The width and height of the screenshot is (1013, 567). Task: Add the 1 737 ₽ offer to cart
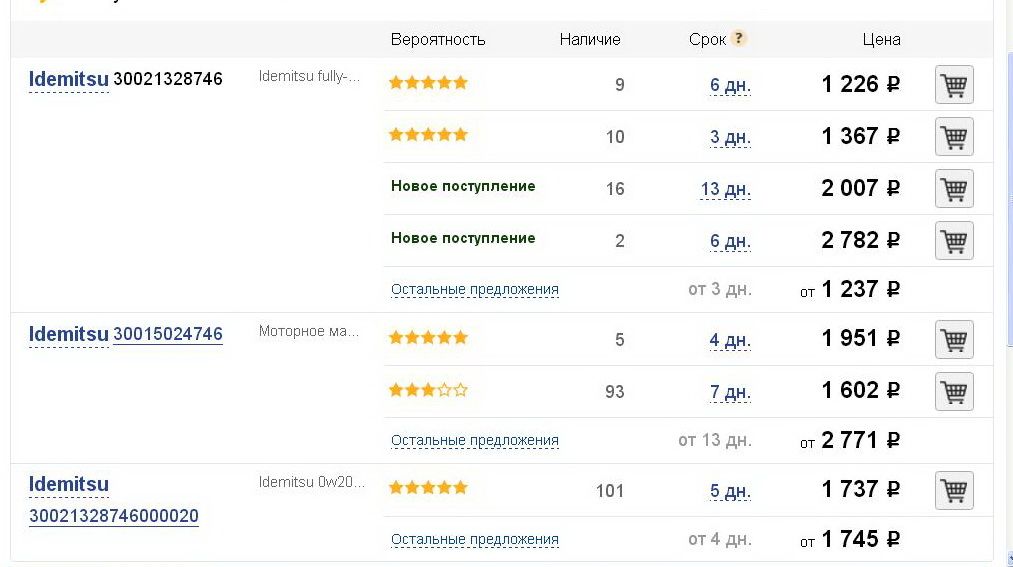coord(954,490)
